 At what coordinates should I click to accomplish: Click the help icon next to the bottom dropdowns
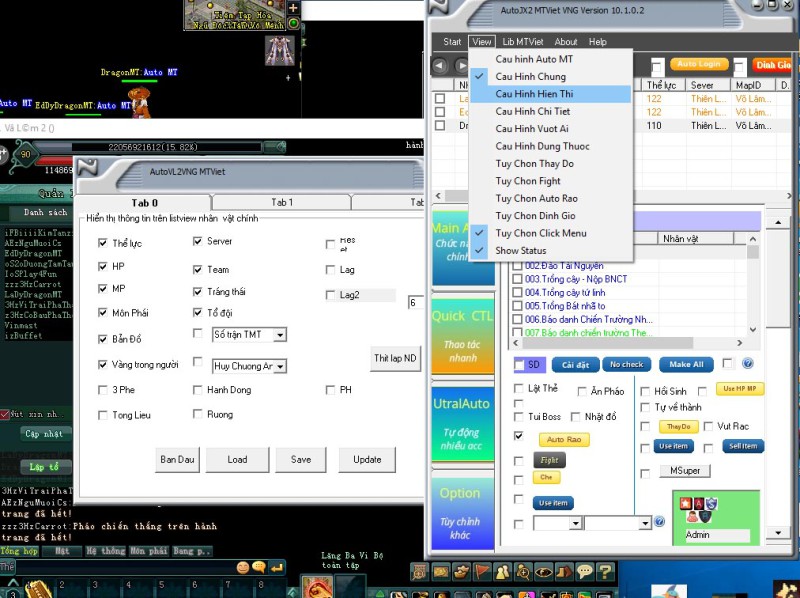click(x=659, y=522)
